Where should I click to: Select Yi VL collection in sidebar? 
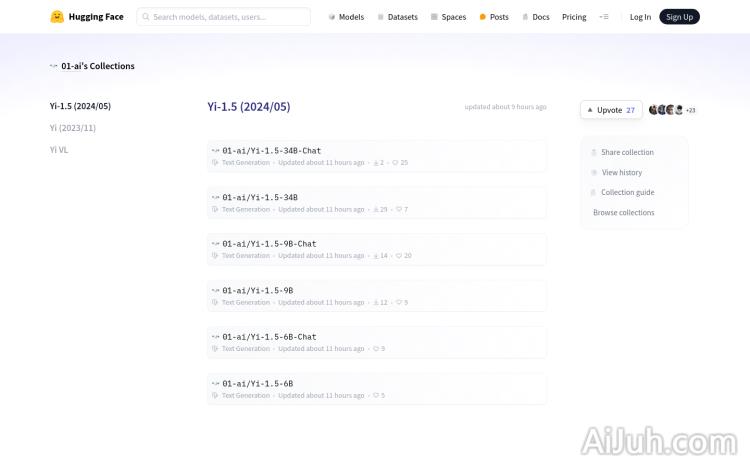pos(59,150)
